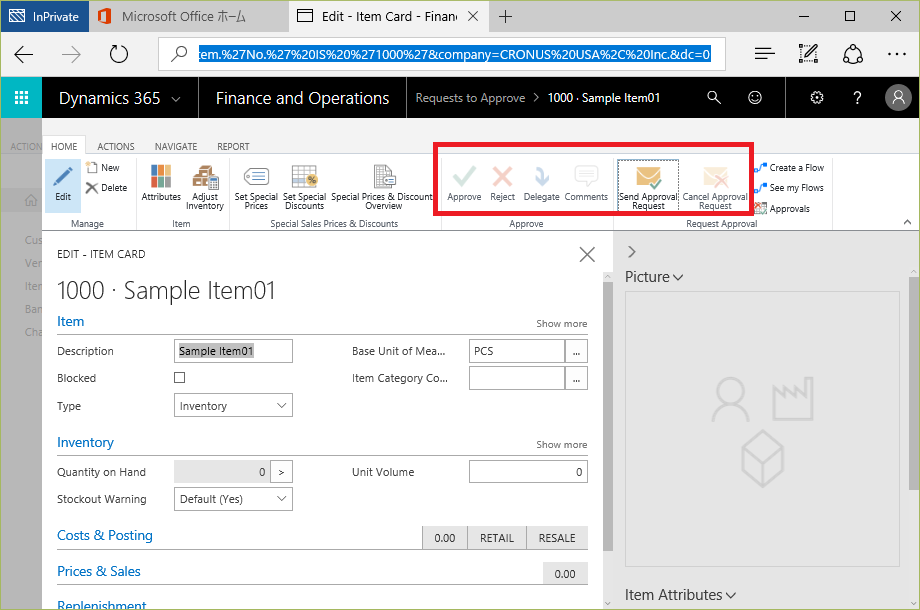The width and height of the screenshot is (920, 610).
Task: Open See my Flows
Action: [x=790, y=188]
